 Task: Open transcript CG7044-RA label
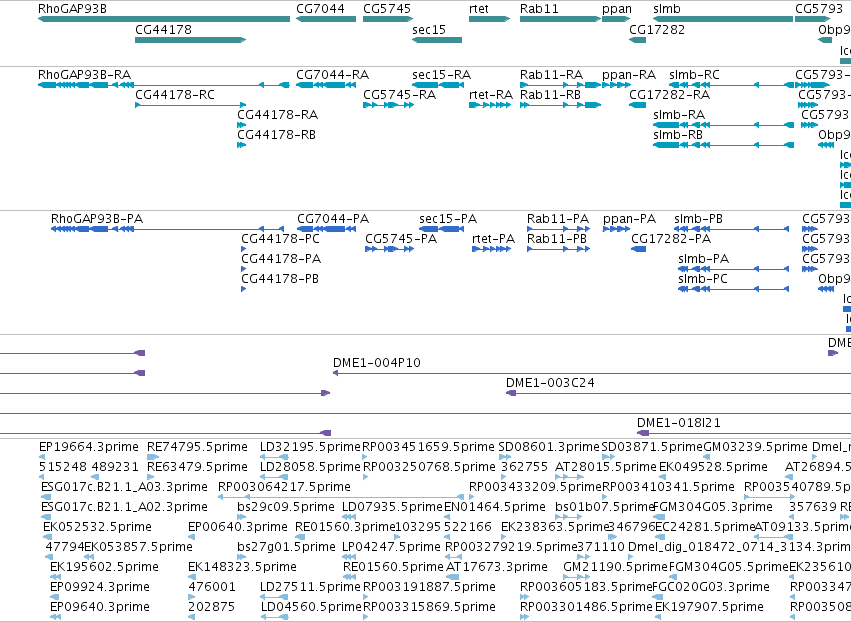[332, 74]
